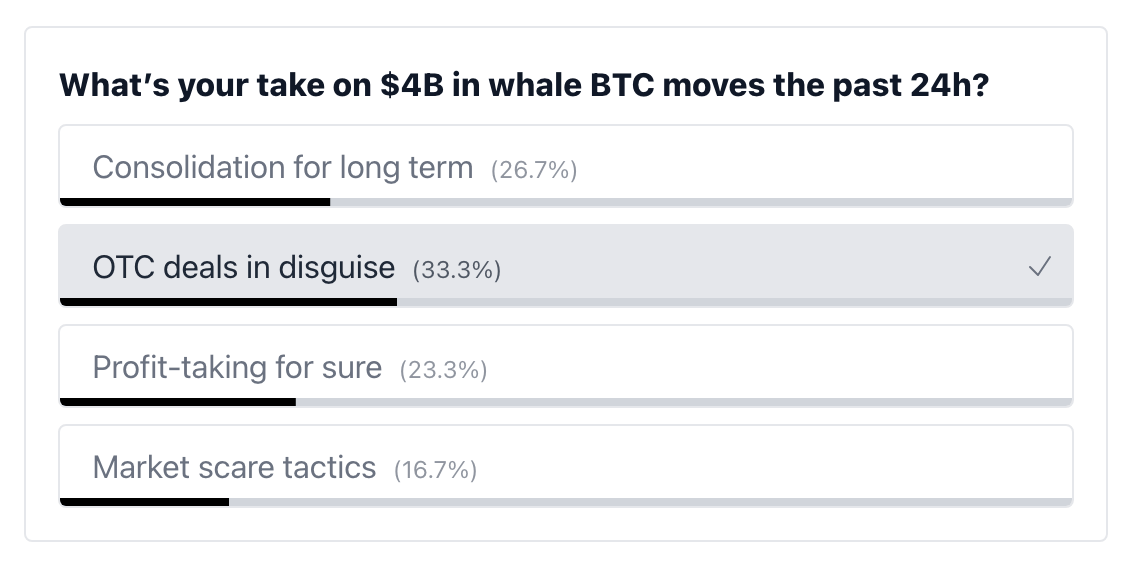1130x564 pixels.
Task: Click the 33.3% percentage label
Action: (457, 270)
